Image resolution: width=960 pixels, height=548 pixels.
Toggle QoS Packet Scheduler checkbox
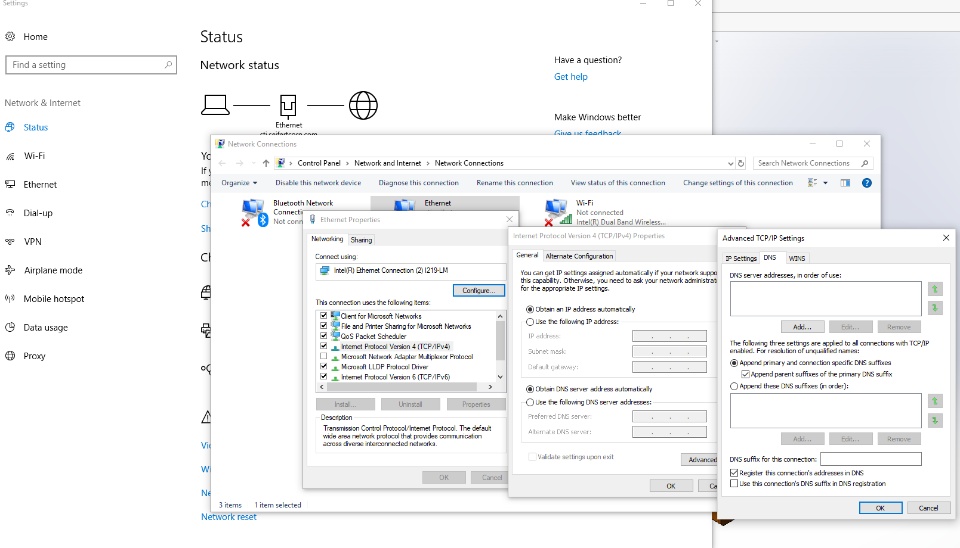323,336
